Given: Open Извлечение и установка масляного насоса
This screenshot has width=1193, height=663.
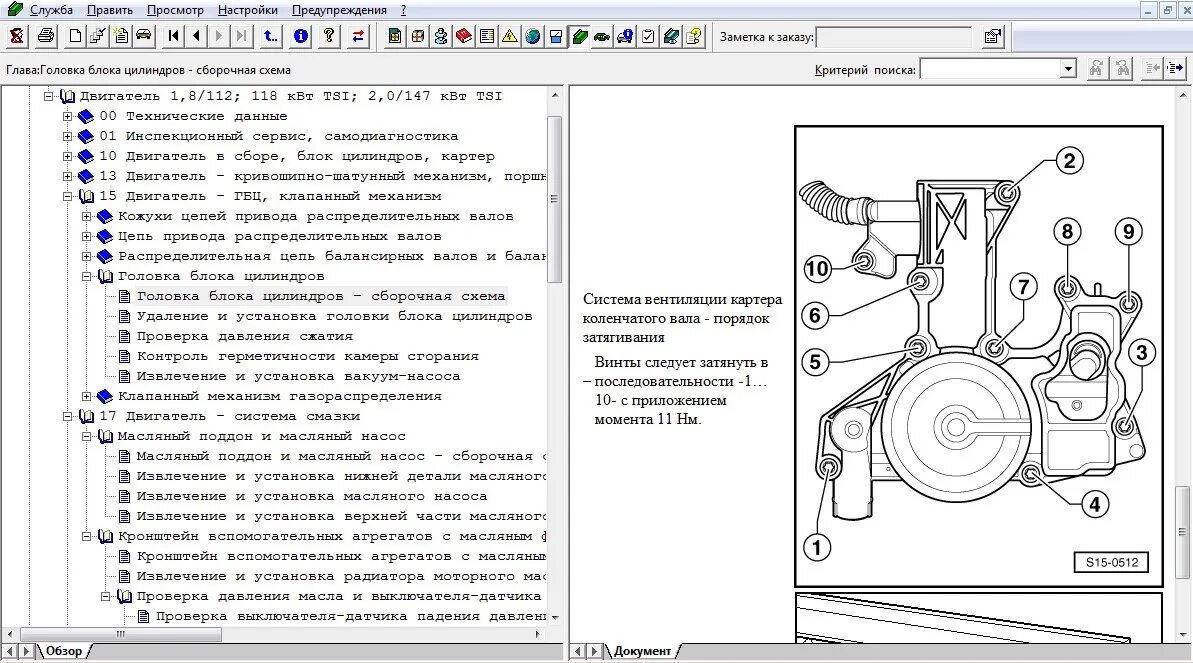Looking at the screenshot, I should [x=312, y=496].
